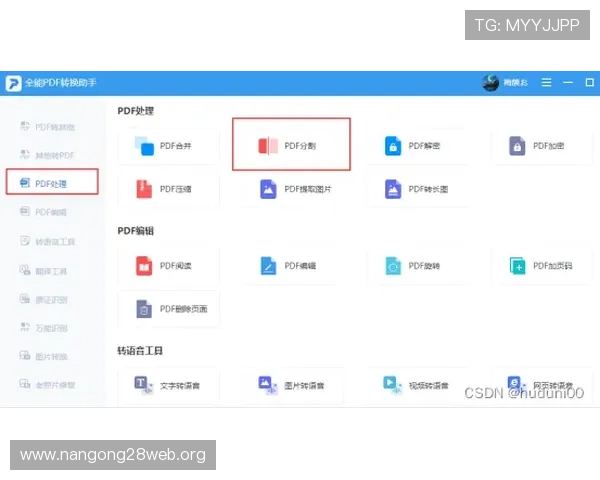Image resolution: width=600 pixels, height=480 pixels.
Task: Open the PDF压缩 (compress) tool
Action: [x=169, y=189]
